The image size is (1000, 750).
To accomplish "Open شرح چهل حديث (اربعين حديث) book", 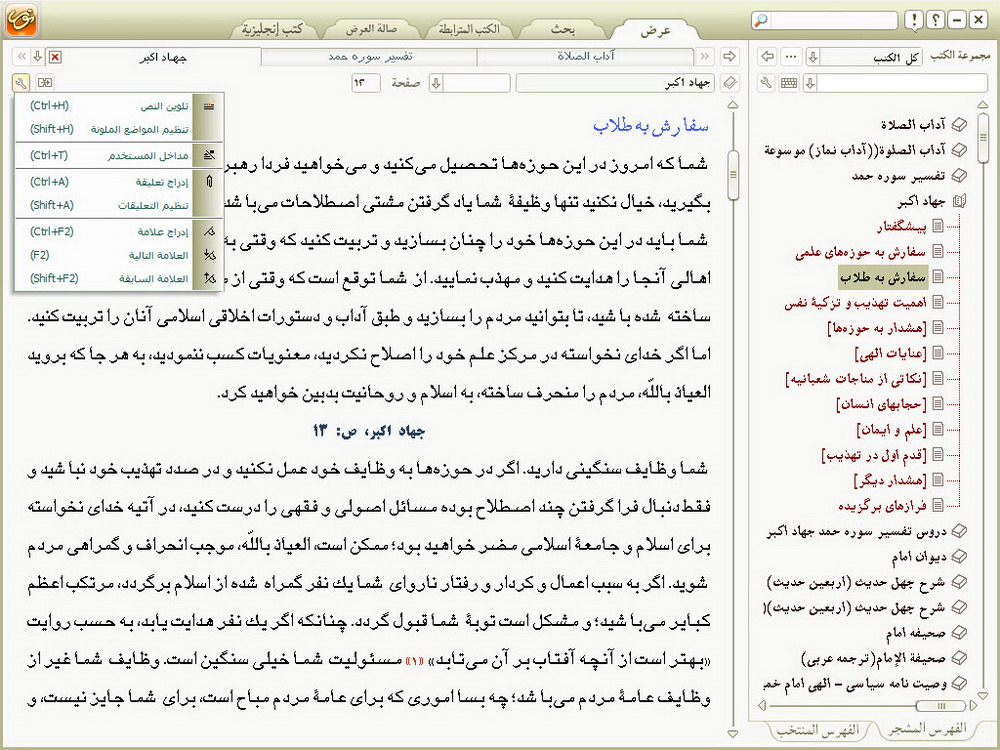I will point(855,582).
